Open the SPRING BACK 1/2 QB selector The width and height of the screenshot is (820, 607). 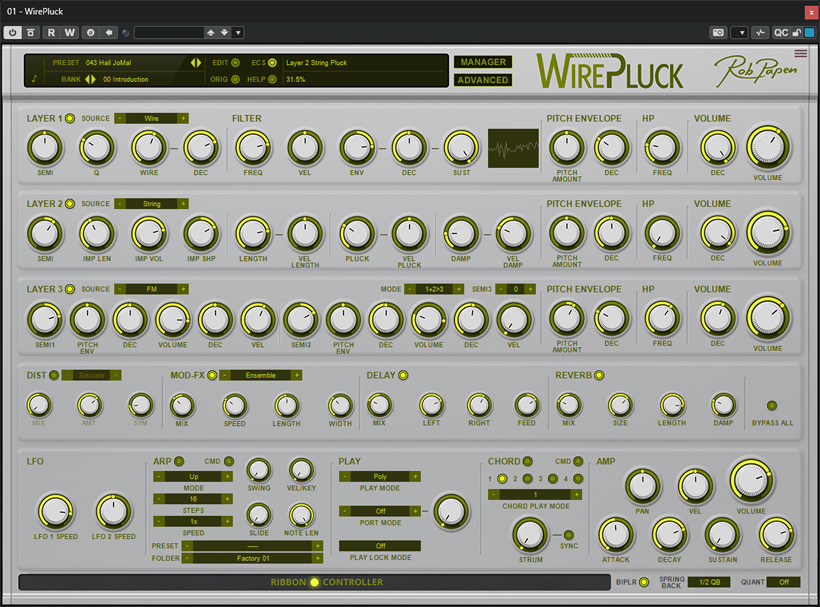click(709, 582)
